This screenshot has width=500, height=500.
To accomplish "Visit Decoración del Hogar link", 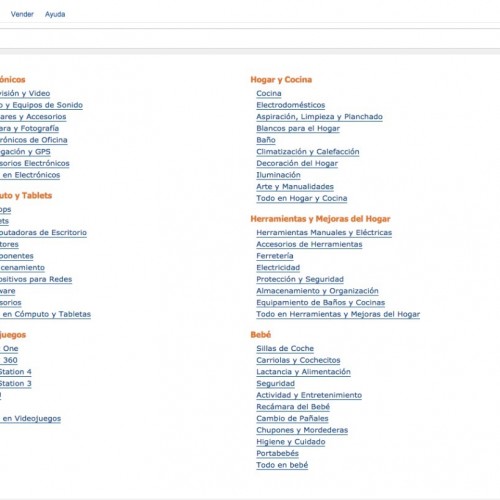I will [x=297, y=163].
